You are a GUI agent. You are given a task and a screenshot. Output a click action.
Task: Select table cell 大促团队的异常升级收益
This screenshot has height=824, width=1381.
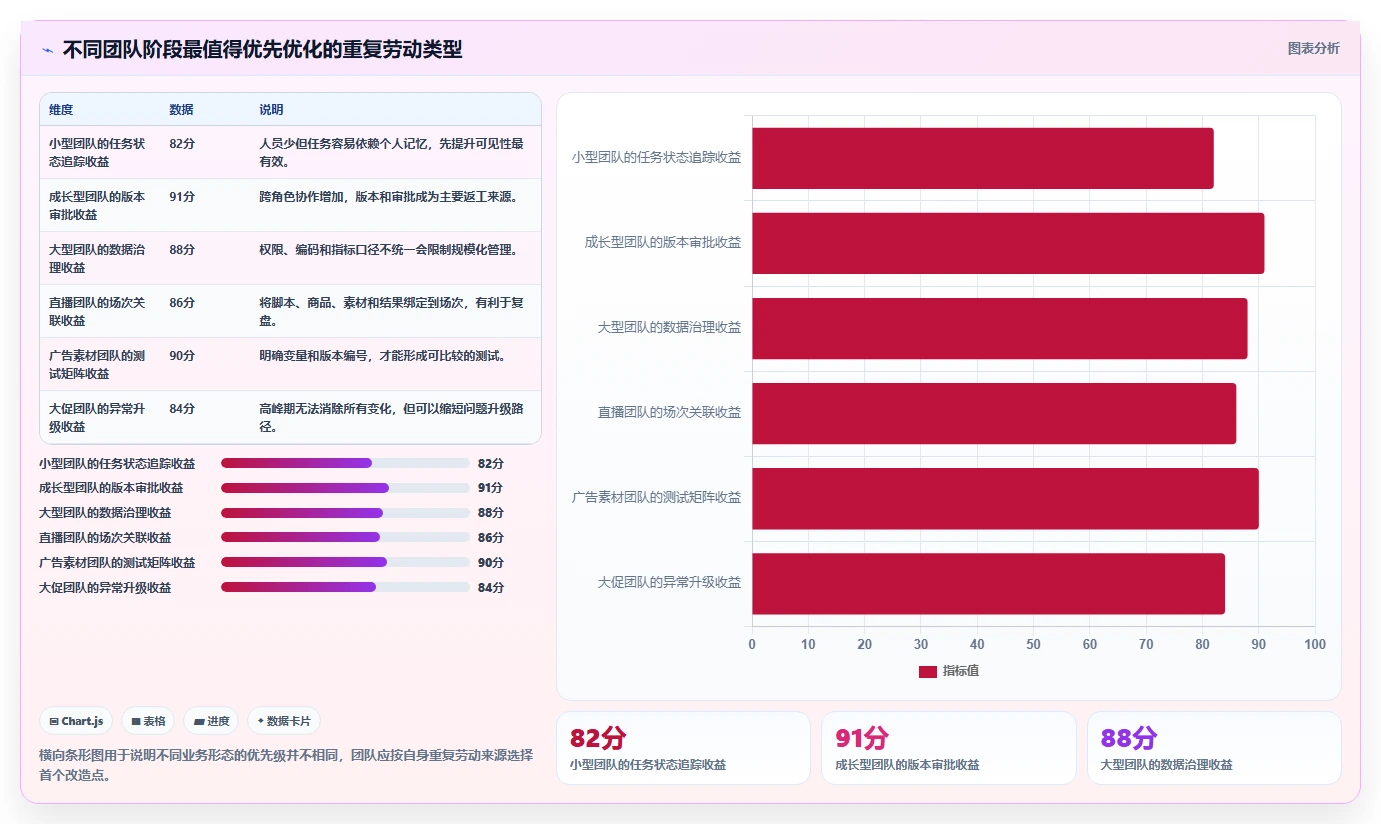click(x=98, y=417)
